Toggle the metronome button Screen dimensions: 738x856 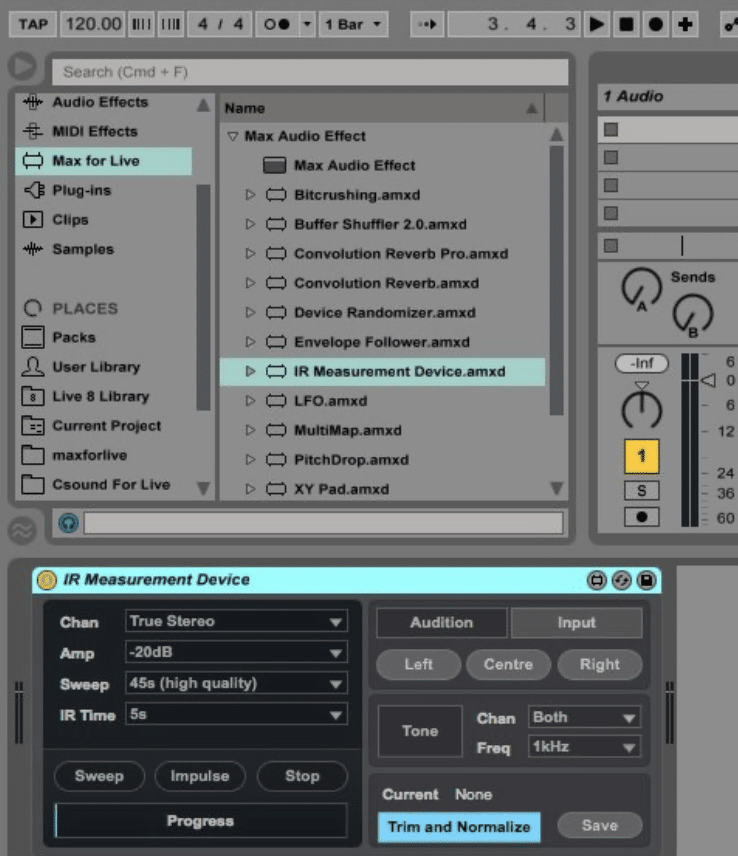point(277,24)
